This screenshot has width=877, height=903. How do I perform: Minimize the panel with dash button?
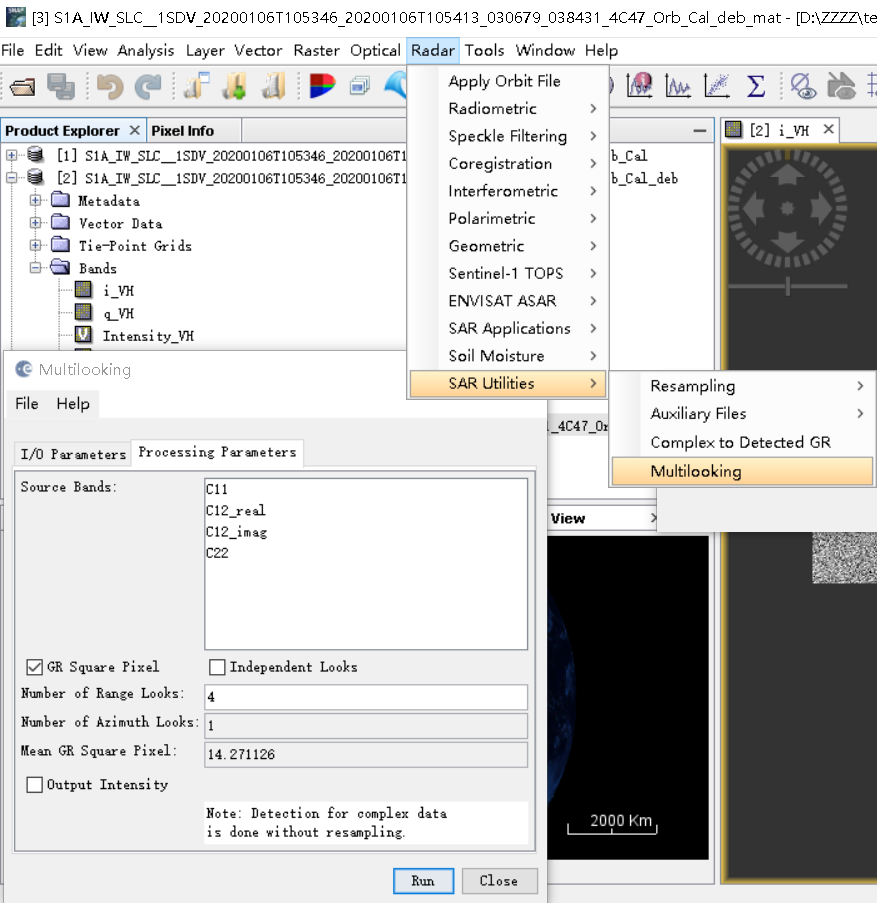pyautogui.click(x=700, y=131)
